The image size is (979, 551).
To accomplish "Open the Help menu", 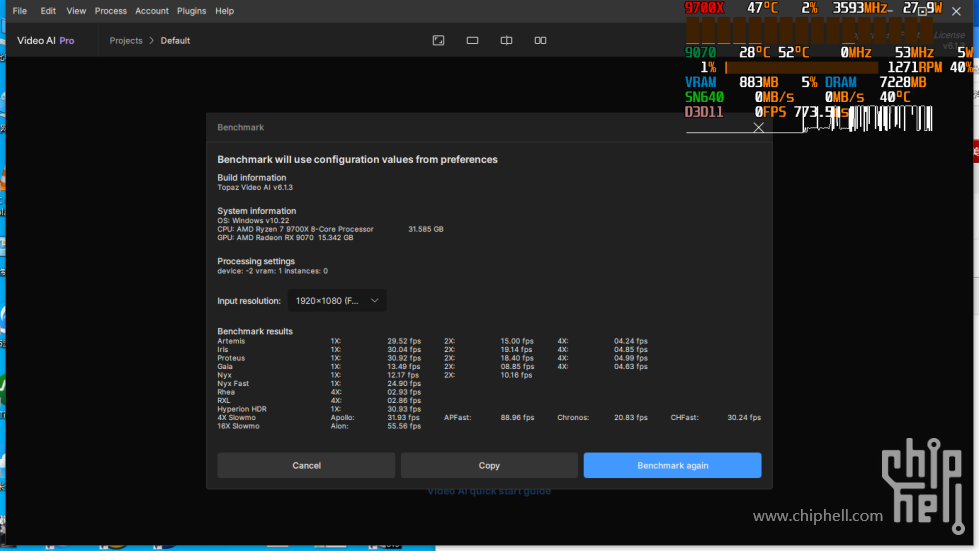I will tap(224, 11).
